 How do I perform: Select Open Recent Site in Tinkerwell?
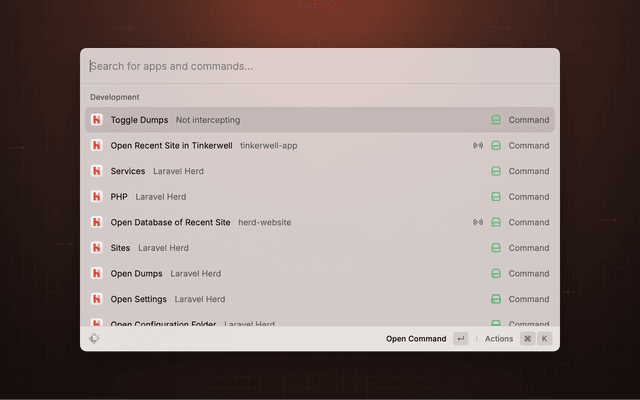tap(172, 145)
